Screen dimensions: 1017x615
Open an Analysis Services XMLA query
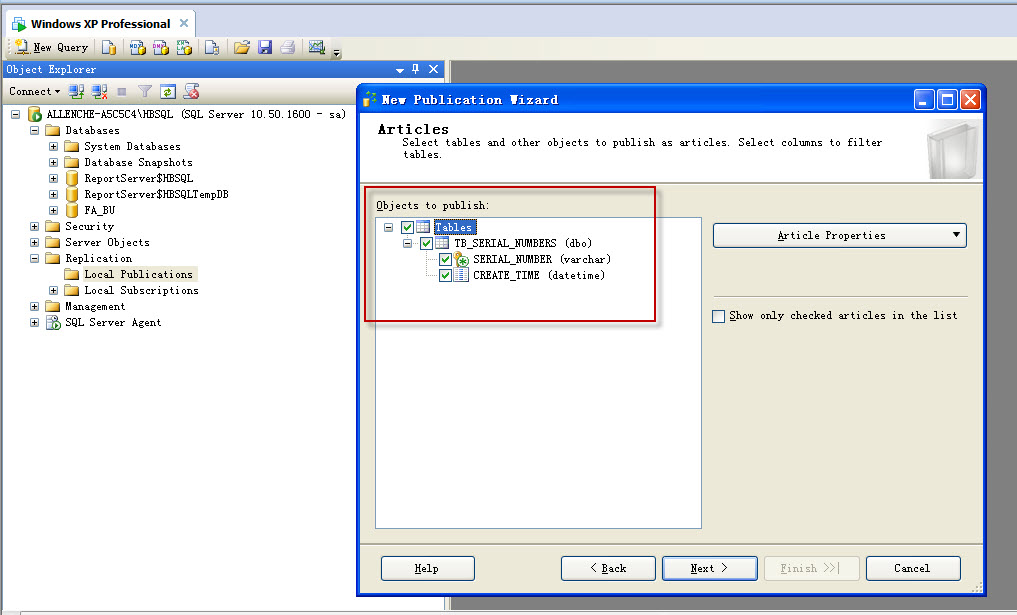coord(184,47)
